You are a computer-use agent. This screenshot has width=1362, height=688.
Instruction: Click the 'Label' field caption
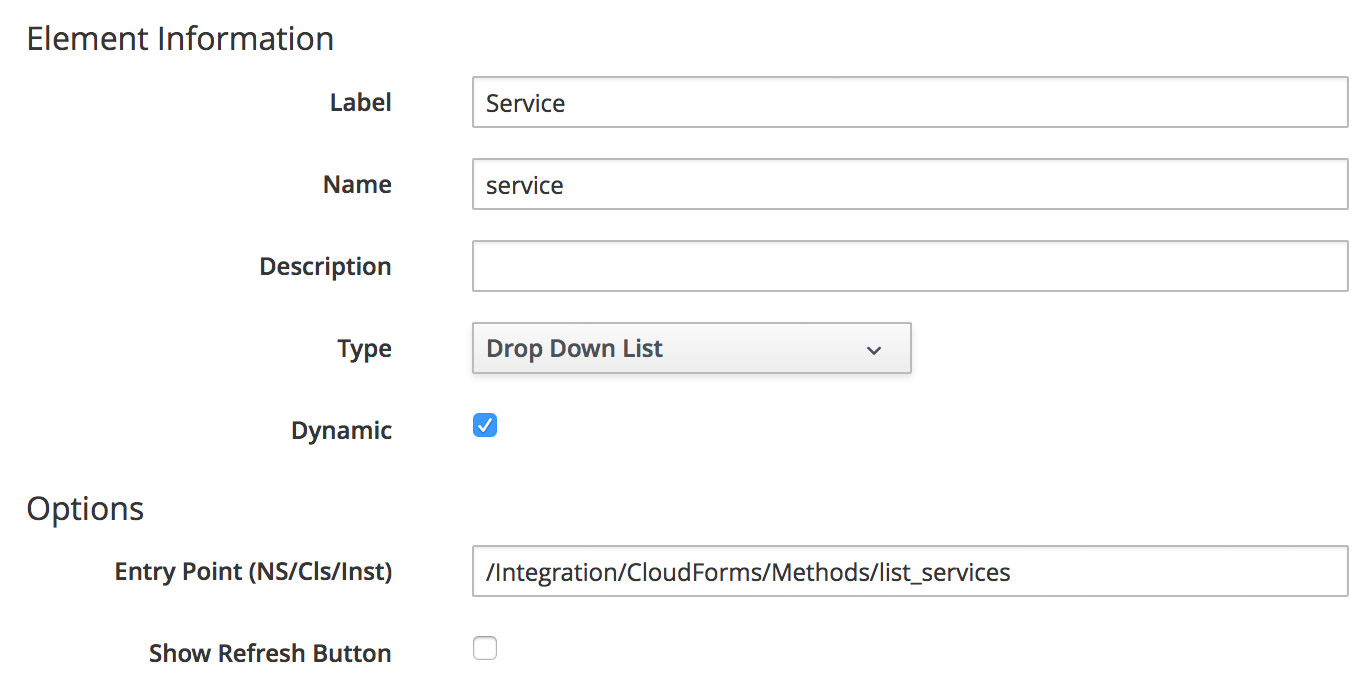pyautogui.click(x=360, y=102)
